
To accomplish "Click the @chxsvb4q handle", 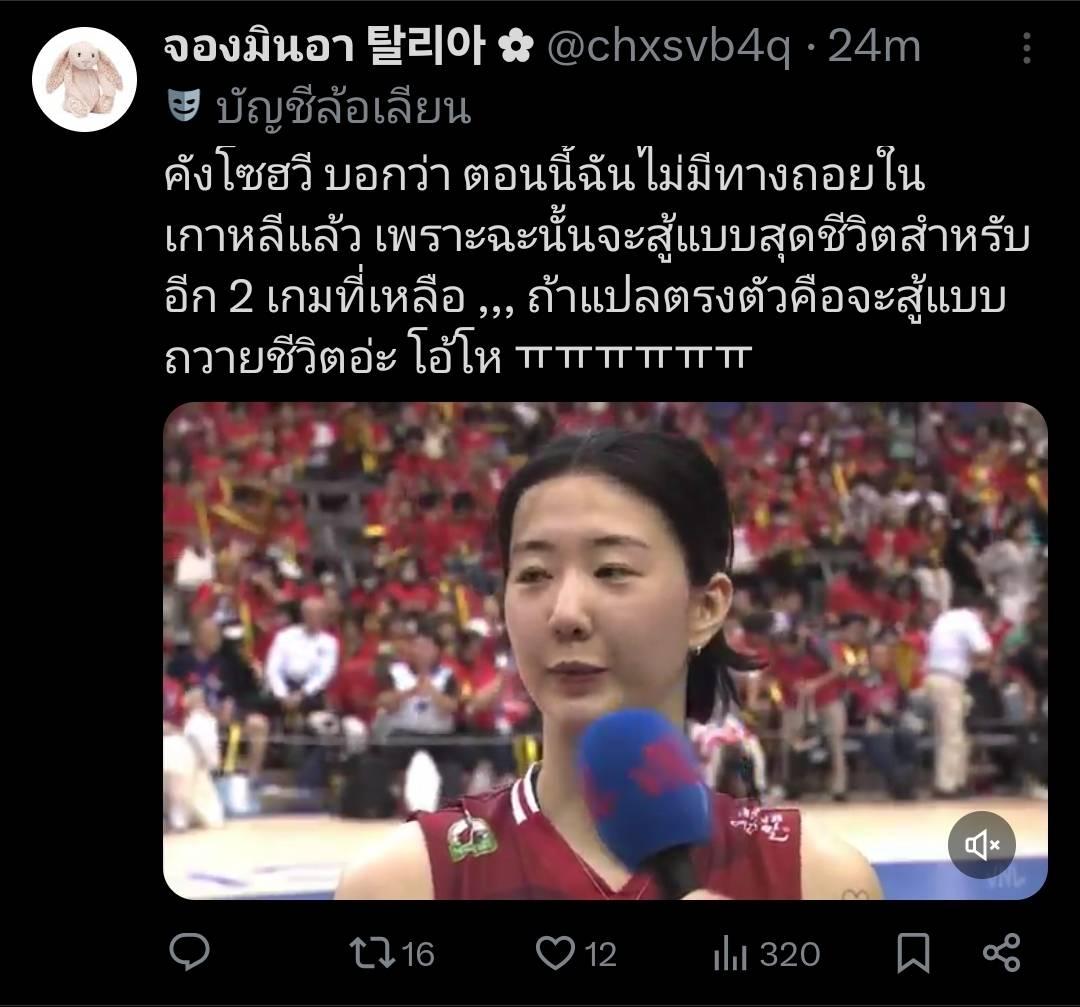I will [669, 48].
